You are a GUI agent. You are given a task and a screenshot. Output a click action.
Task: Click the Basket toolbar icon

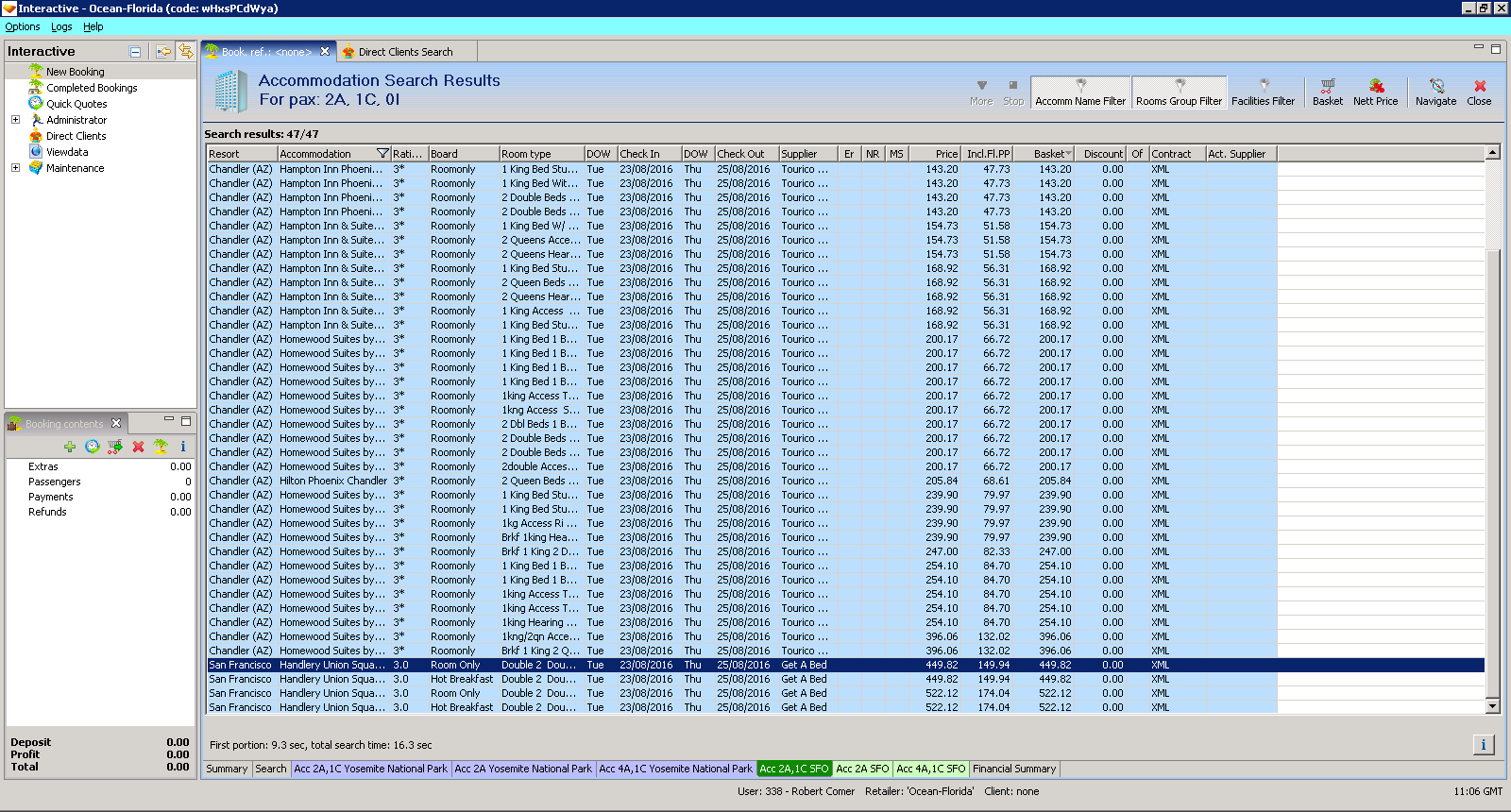1327,92
